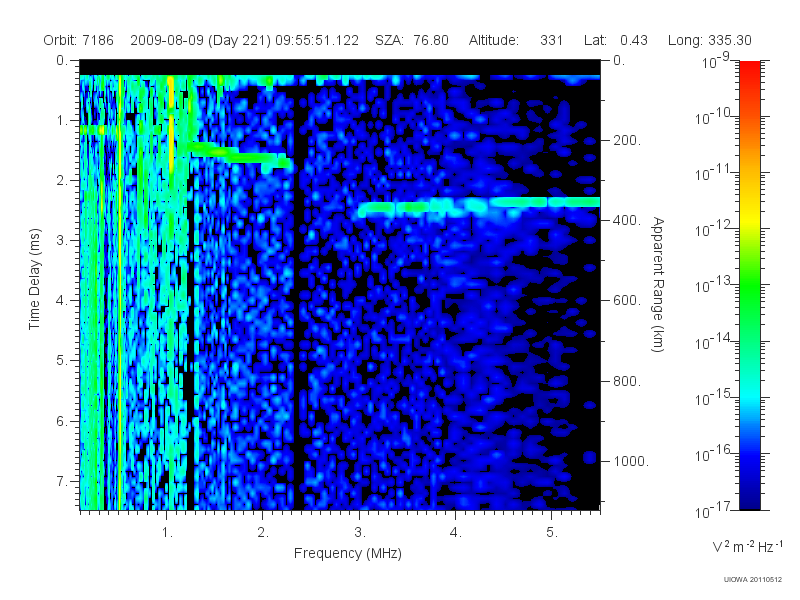Viewport: 800px width, 600px height.
Task: Click the green echo trace near 1.5 MHz
Action: [x=240, y=155]
